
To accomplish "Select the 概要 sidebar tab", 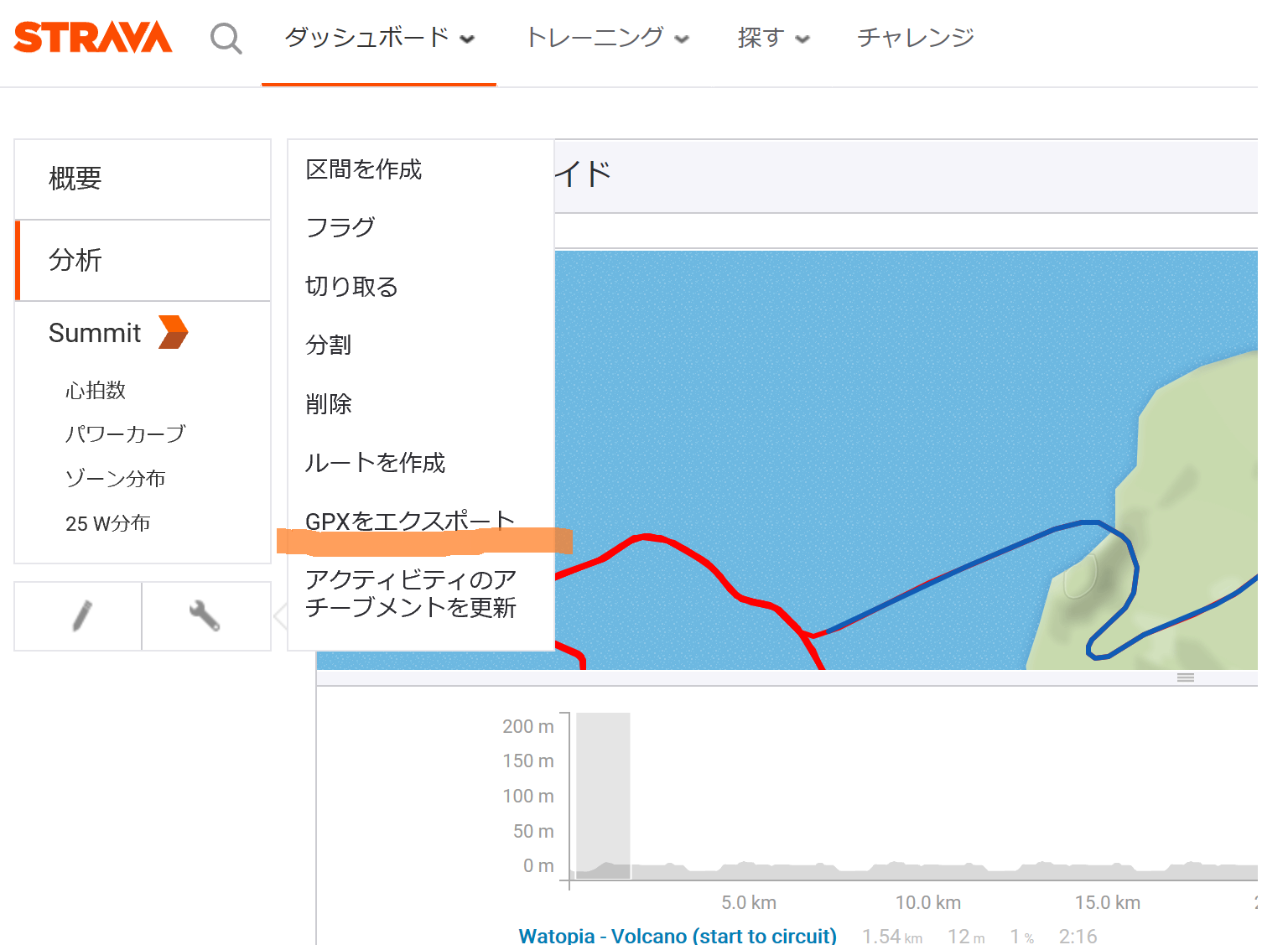I will click(x=143, y=179).
